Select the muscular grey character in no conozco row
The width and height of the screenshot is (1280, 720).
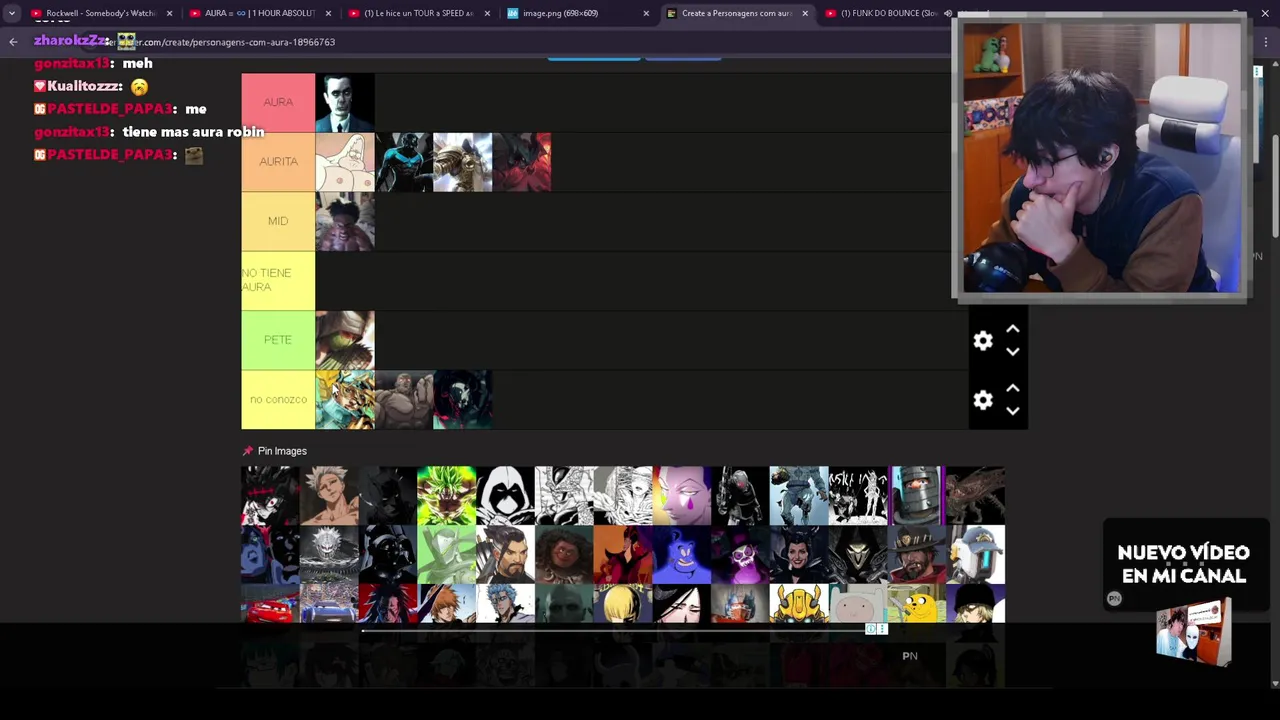click(x=404, y=399)
